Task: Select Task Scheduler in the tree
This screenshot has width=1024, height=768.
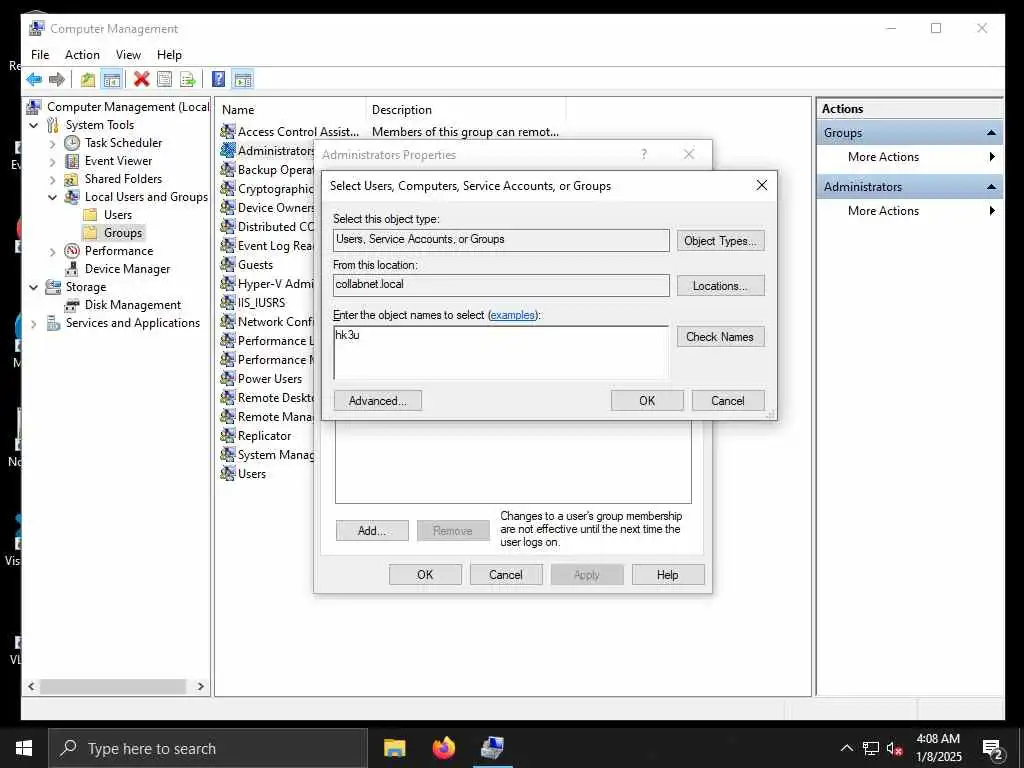Action: click(123, 142)
